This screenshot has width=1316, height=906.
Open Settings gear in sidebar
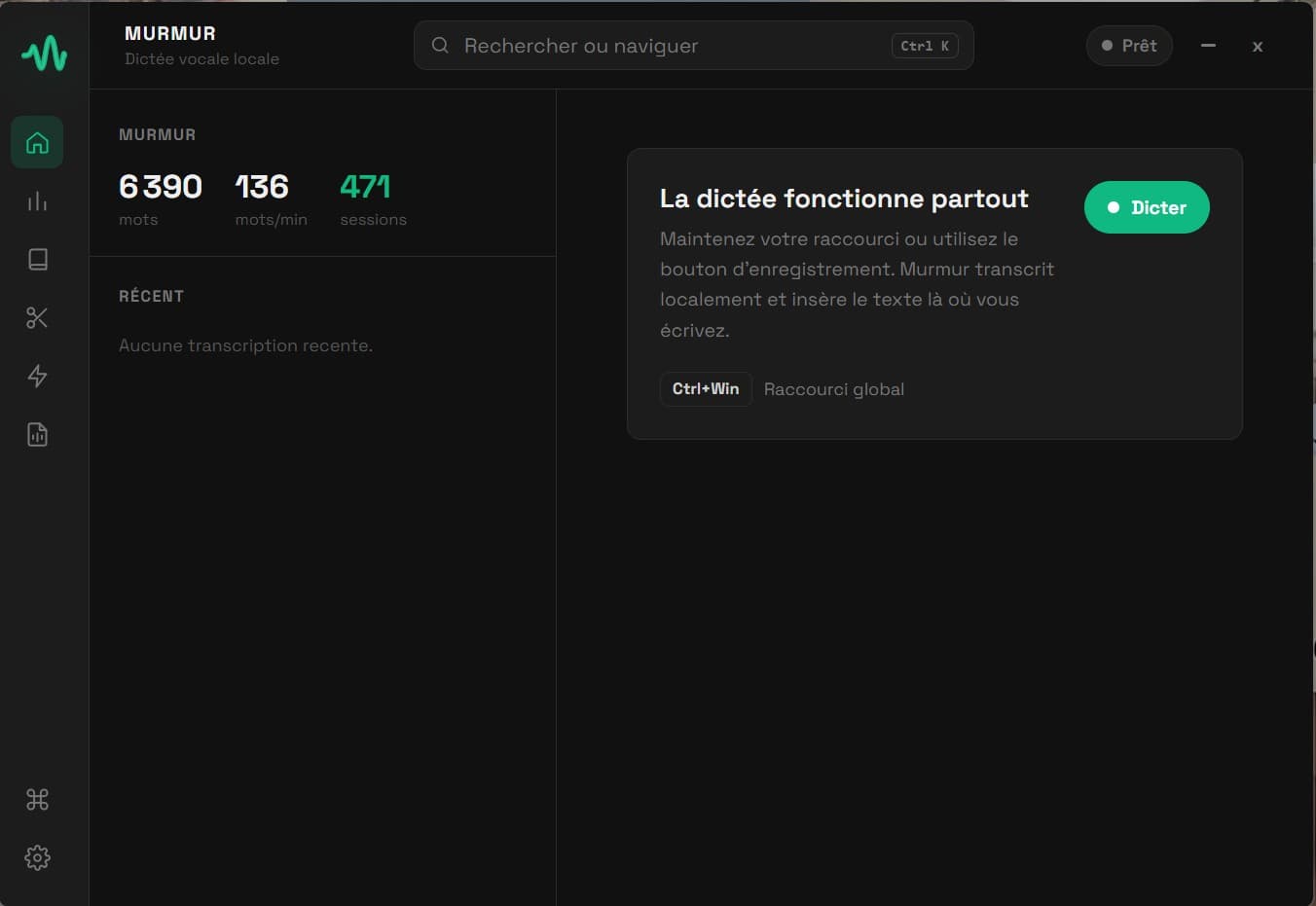click(37, 857)
